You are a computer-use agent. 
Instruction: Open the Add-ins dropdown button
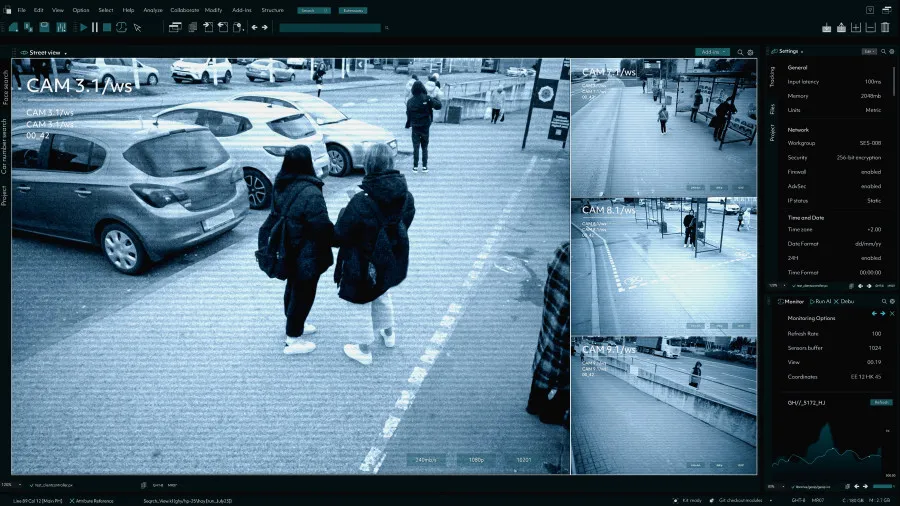pos(711,52)
